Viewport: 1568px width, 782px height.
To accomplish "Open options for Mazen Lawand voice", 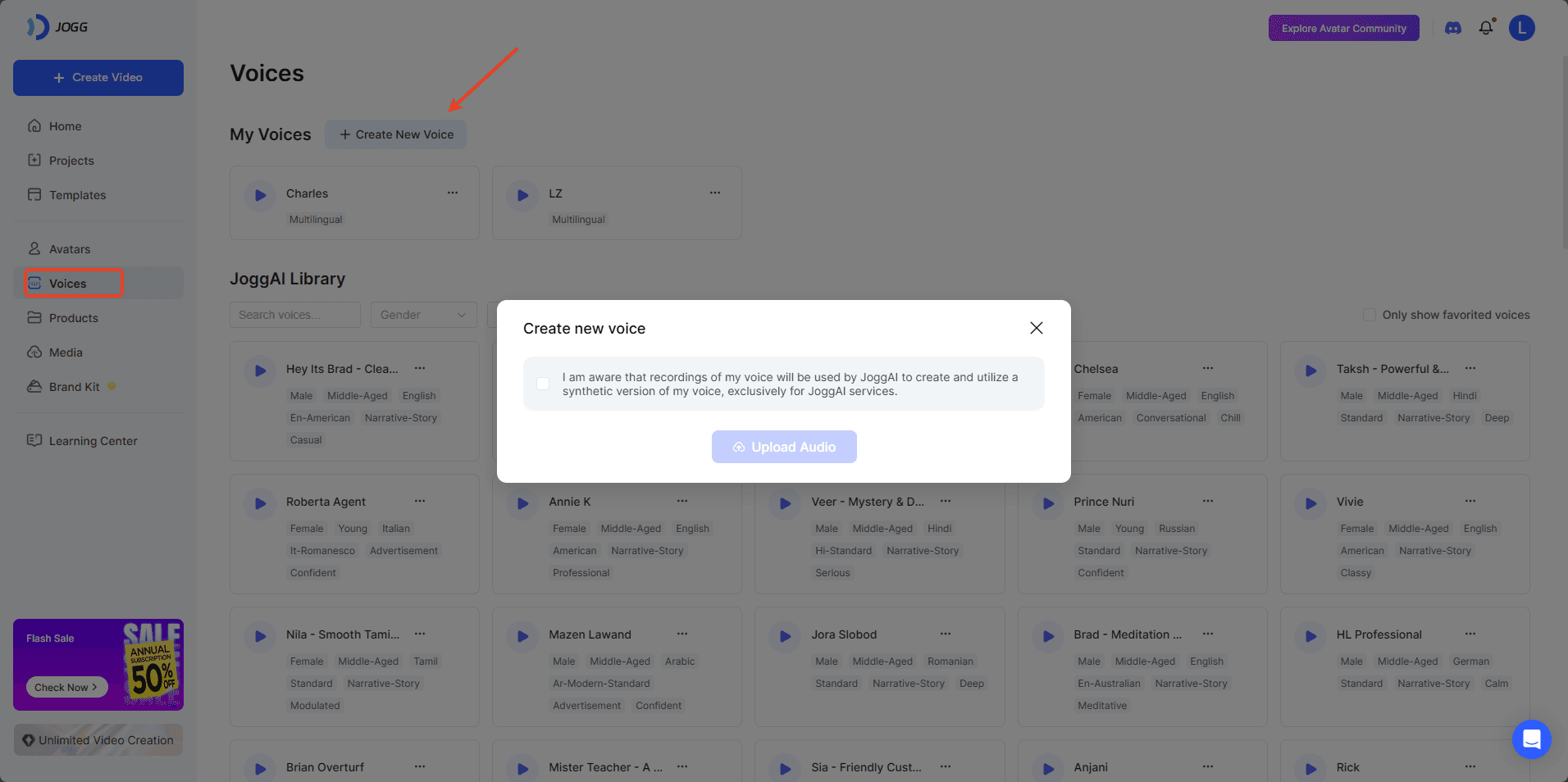I will 682,634.
